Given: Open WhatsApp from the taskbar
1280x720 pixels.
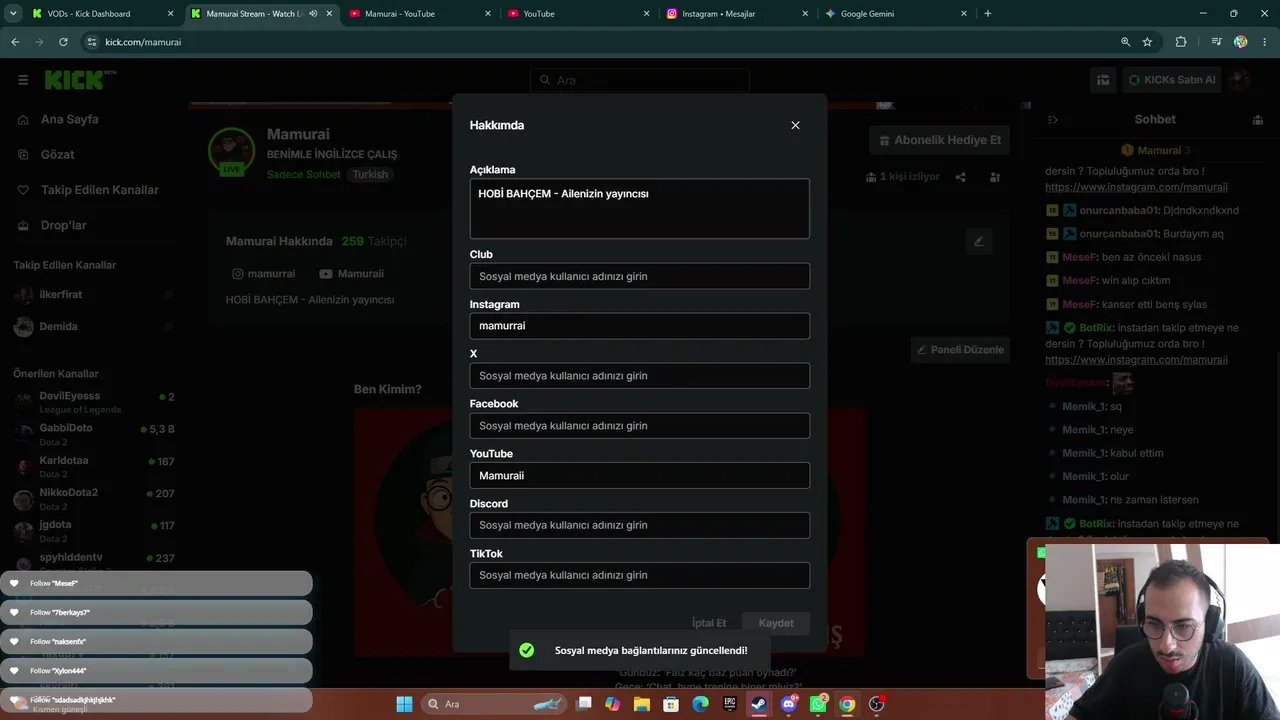Looking at the screenshot, I should point(818,704).
